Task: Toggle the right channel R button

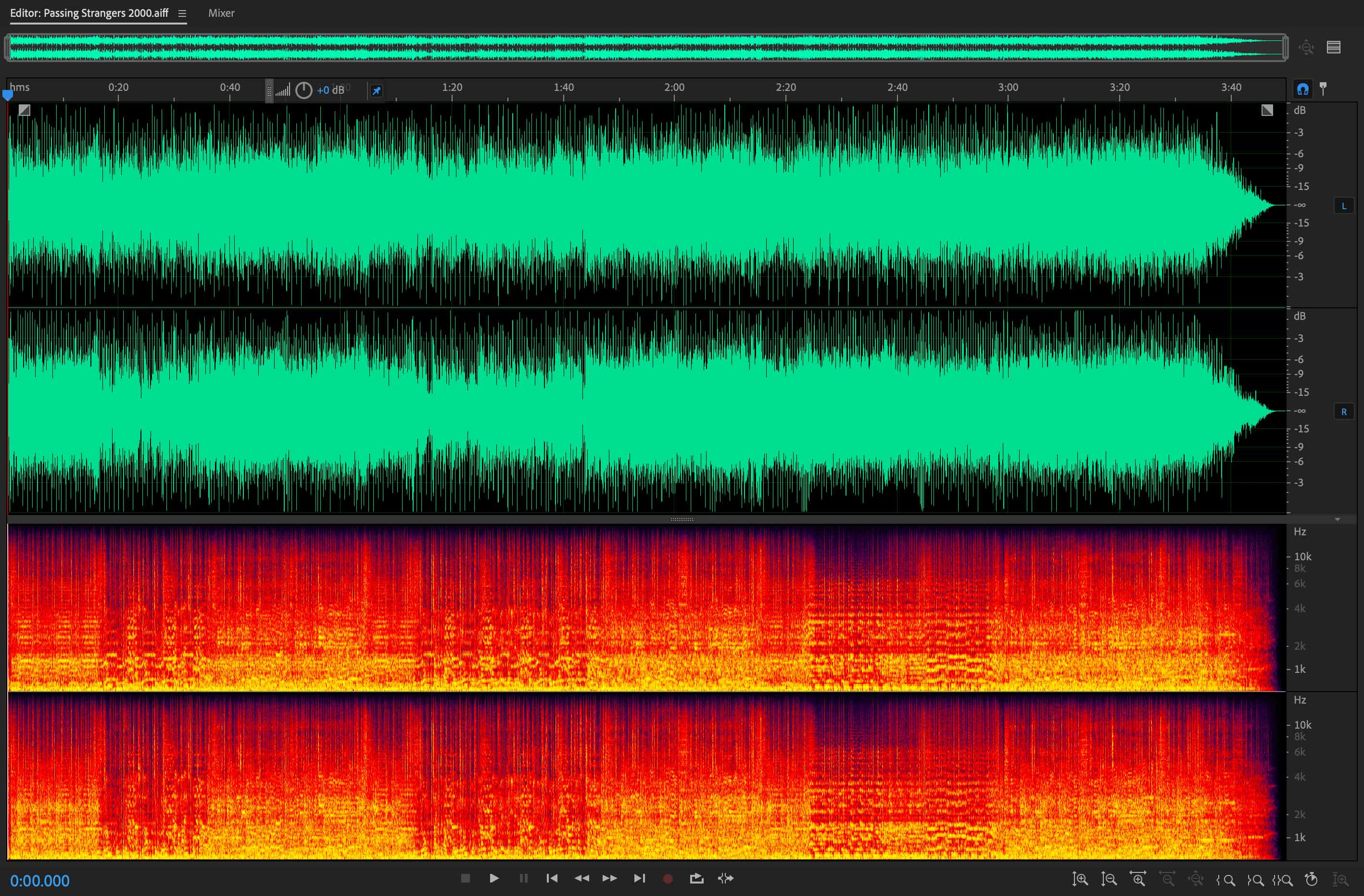Action: pos(1343,412)
